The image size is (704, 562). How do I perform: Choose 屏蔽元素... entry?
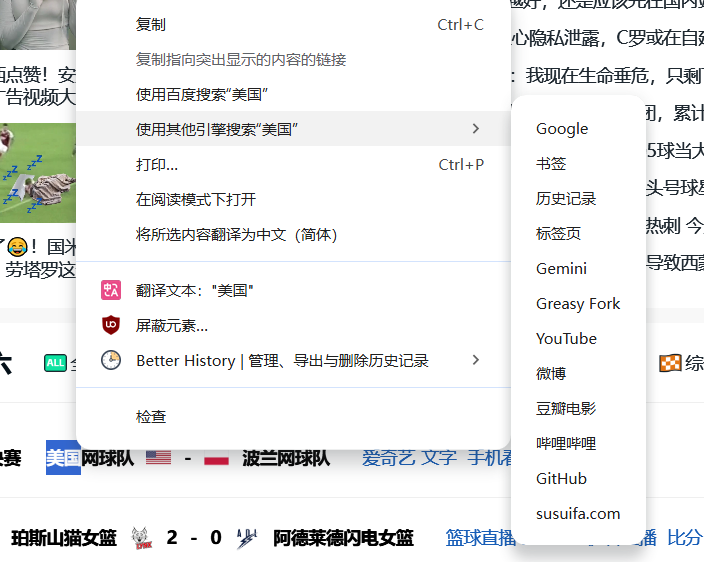294,325
